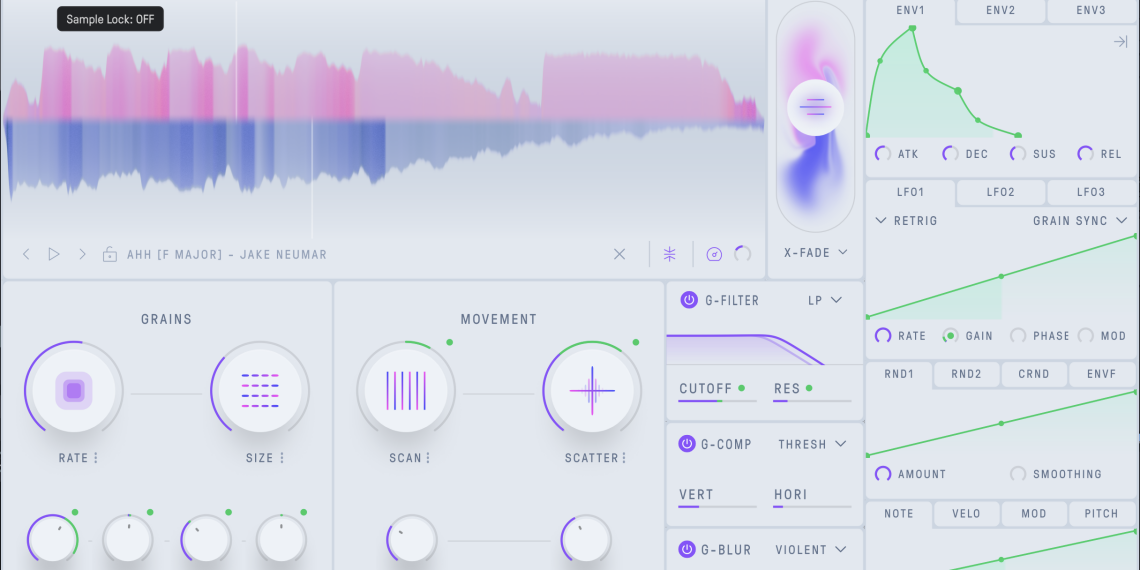Screen dimensions: 1140x570
Task: Click the envelope jump-to-end arrow icon
Action: 1120,42
